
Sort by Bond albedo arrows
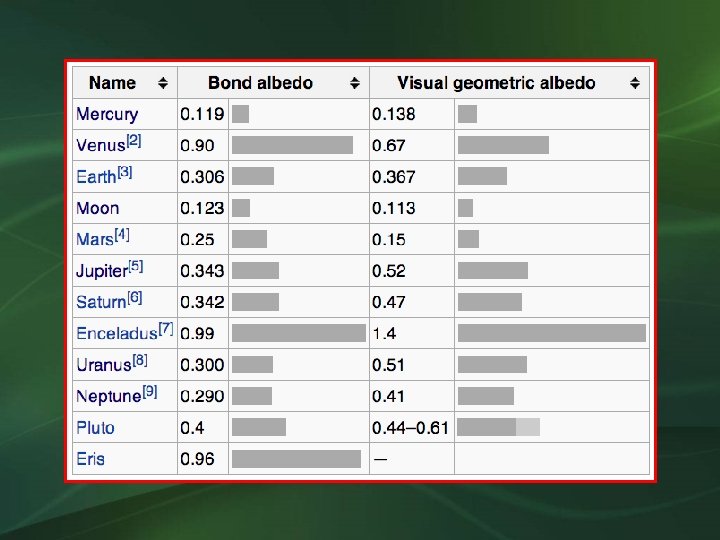pyautogui.click(x=353, y=83)
